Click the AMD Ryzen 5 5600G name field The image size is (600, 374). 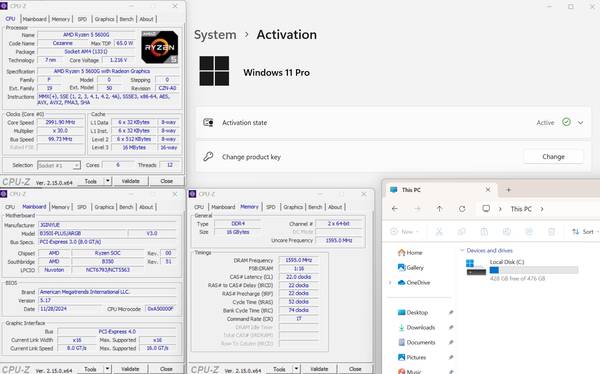(x=86, y=35)
